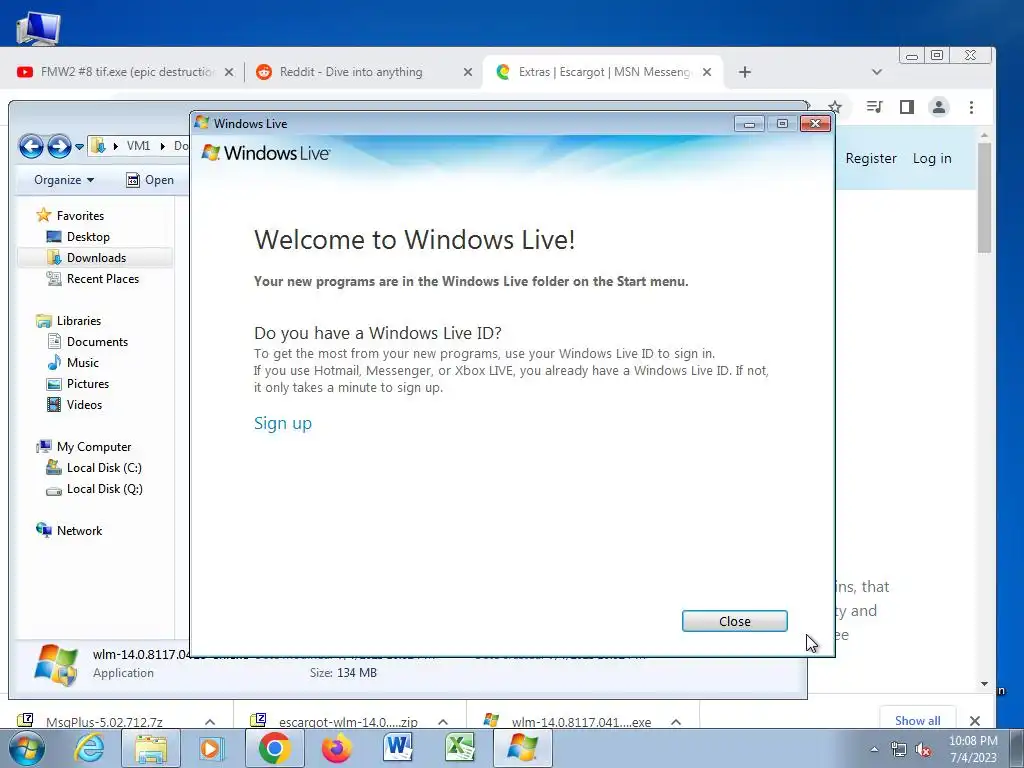Open Local Disk (C:) in sidebar
The image size is (1024, 768).
pos(94,468)
